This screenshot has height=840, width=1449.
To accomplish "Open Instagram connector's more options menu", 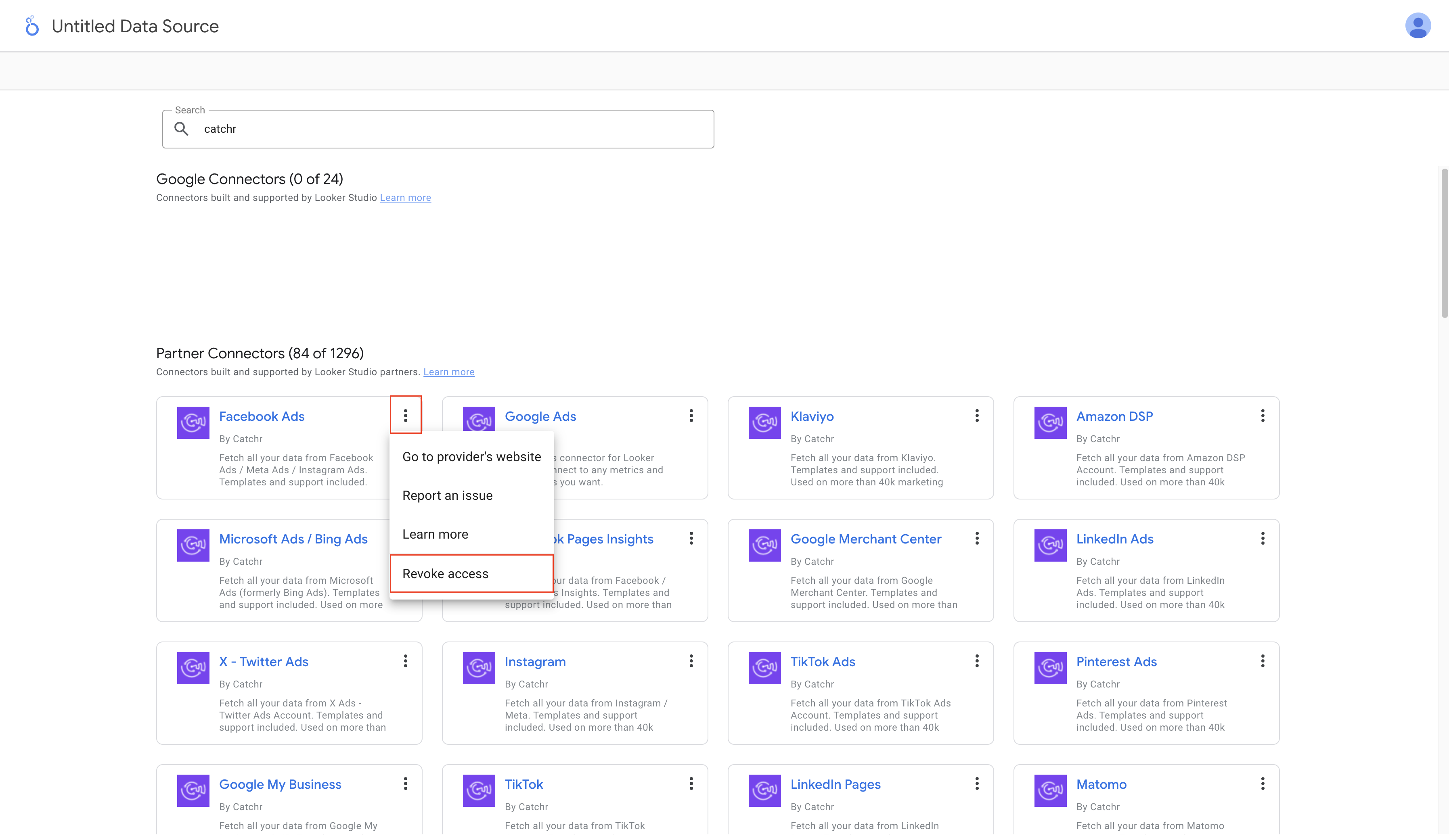I will click(691, 661).
